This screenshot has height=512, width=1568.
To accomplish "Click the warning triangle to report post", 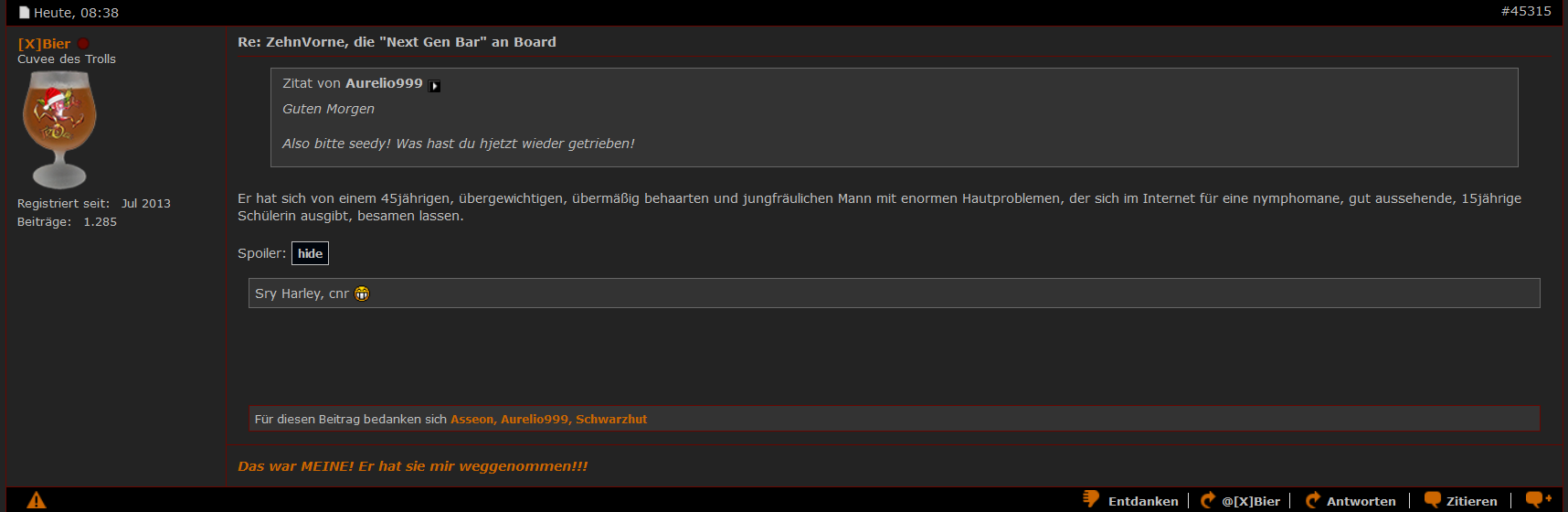I will 37,500.
